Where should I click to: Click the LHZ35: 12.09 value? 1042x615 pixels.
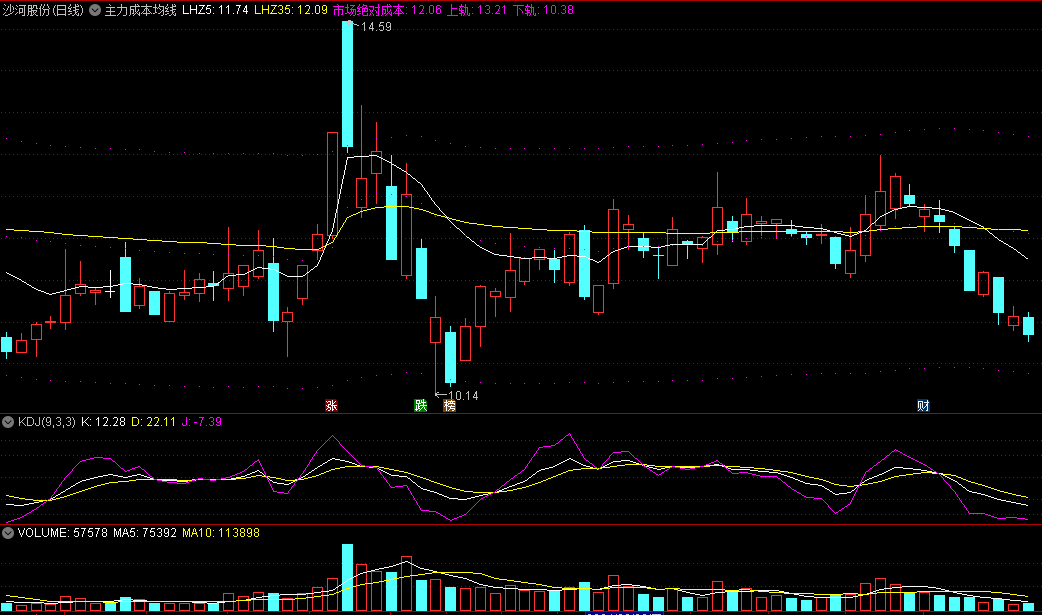(290, 10)
